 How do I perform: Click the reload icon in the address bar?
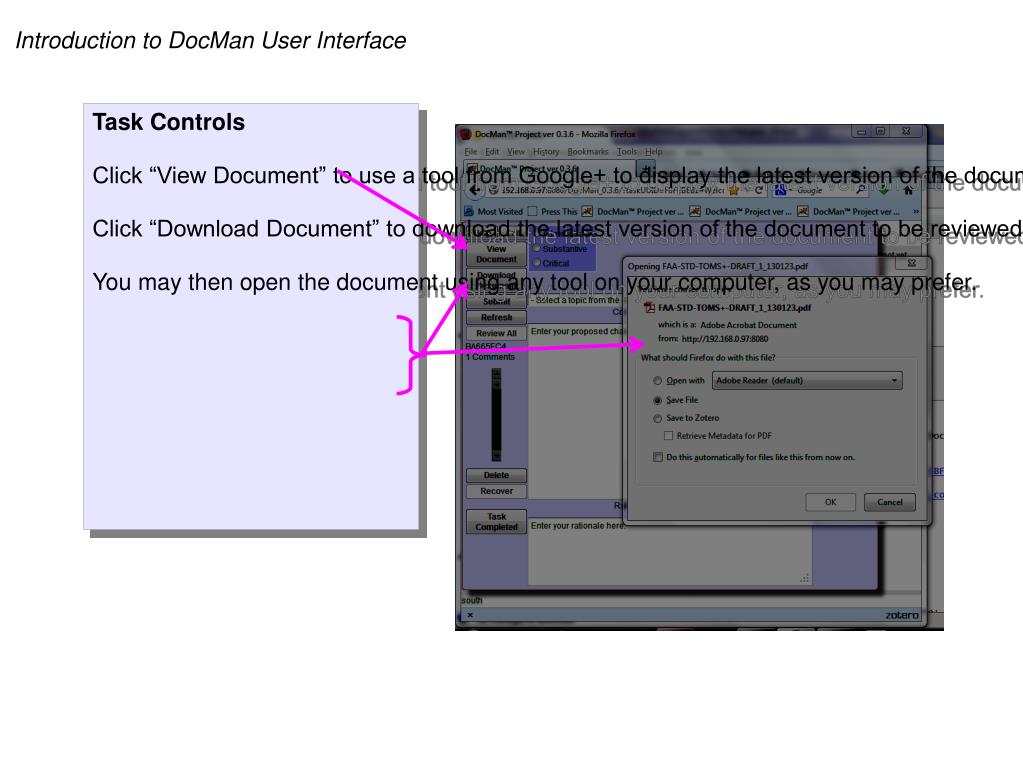758,190
